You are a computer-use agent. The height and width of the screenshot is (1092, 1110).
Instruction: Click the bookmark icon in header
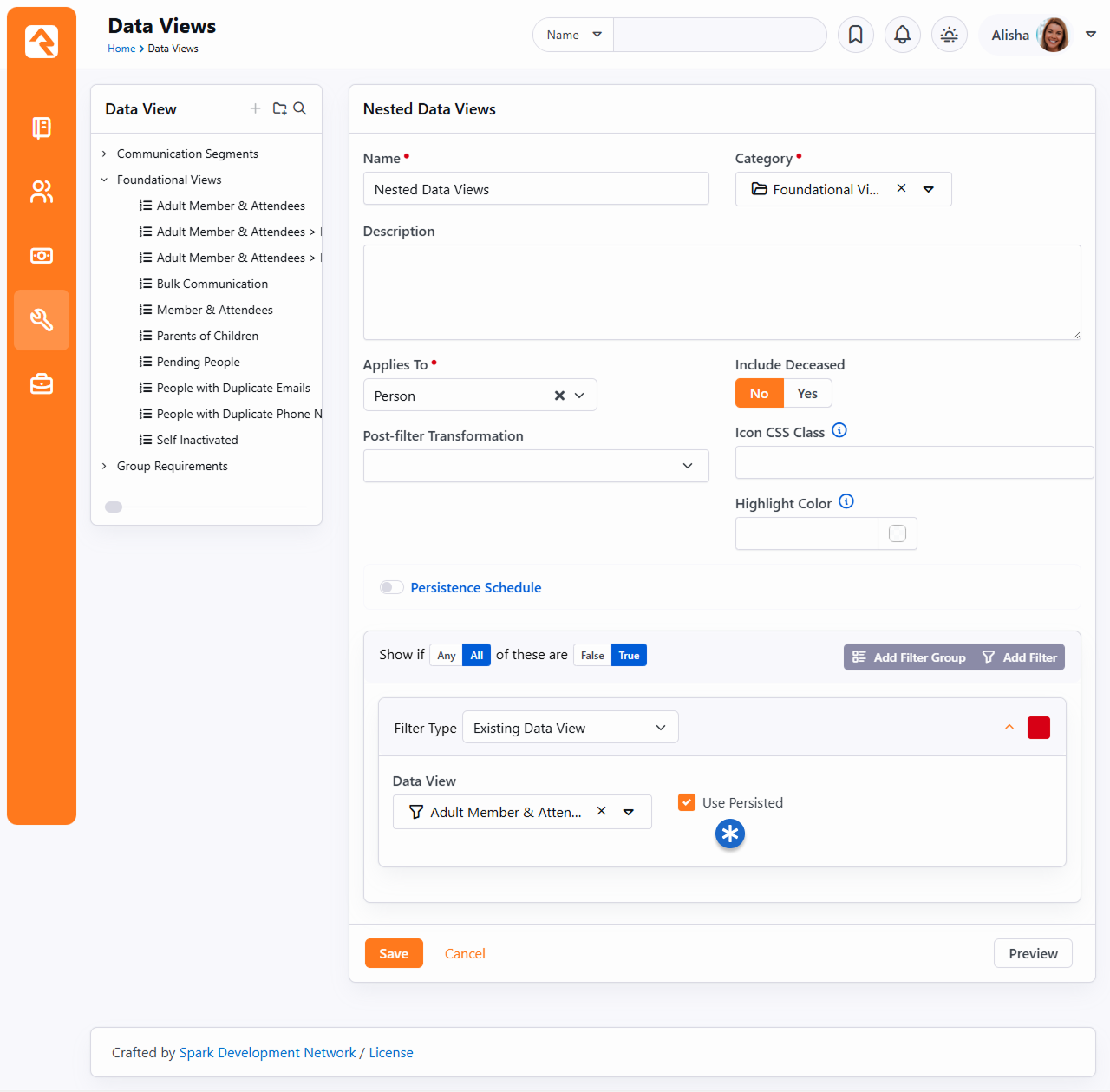click(x=855, y=35)
